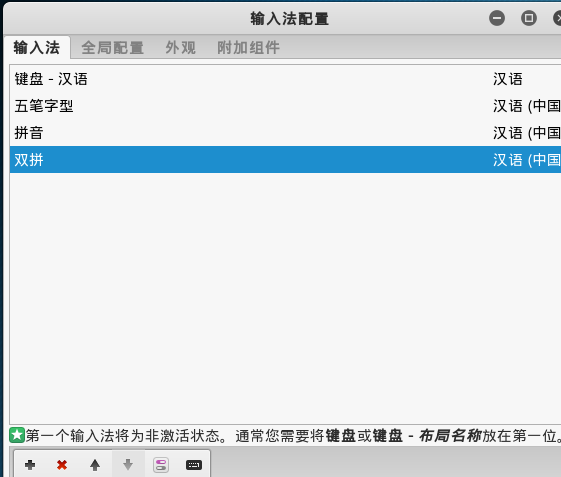Viewport: 561px width, 477px height.
Task: Move selected input method down
Action: coord(128,465)
